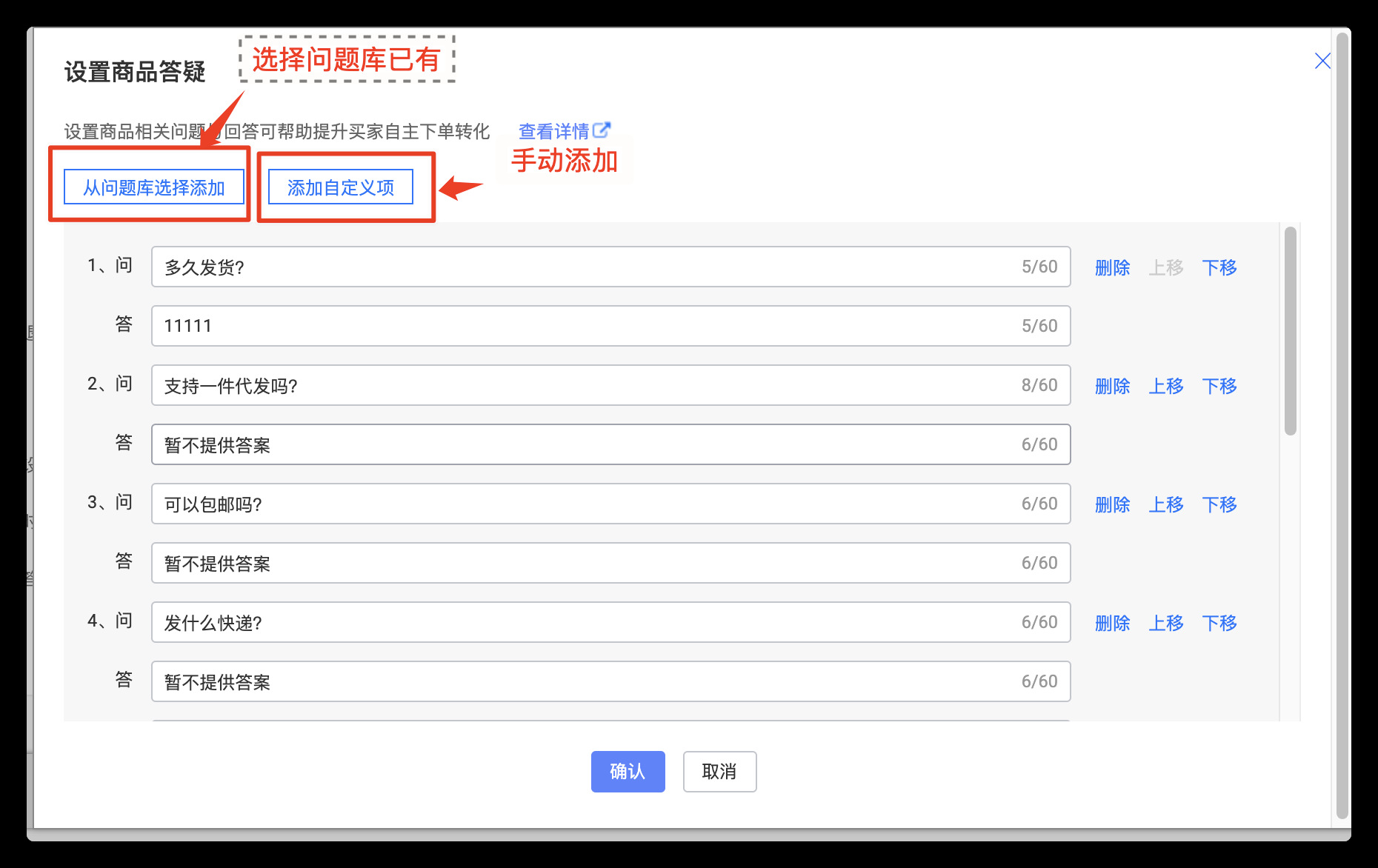Close the 设置商品答疑 dialog with X icon
The width and height of the screenshot is (1378, 868).
[x=1322, y=61]
